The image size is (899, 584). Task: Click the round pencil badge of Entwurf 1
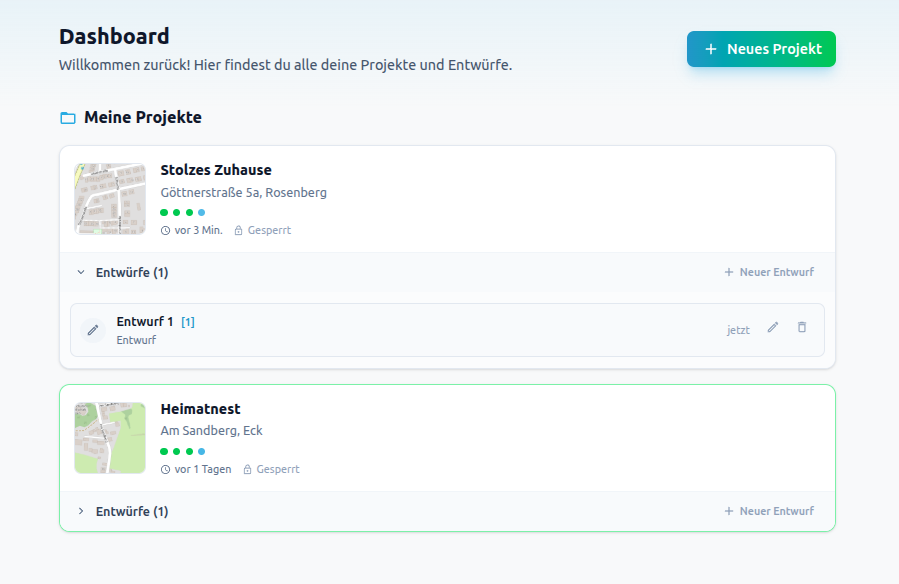(x=91, y=328)
